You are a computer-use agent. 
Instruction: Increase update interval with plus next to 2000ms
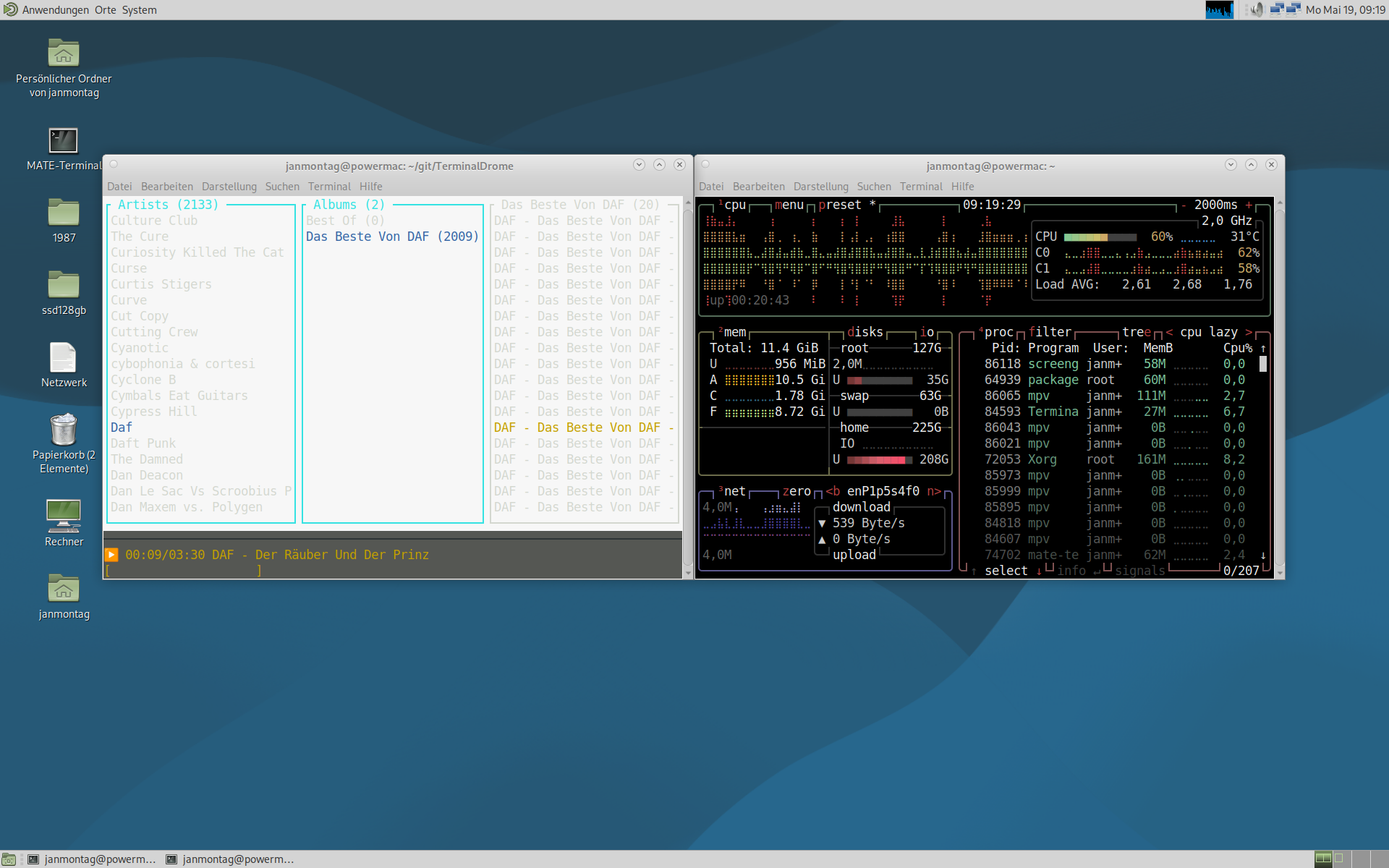pyautogui.click(x=1249, y=205)
